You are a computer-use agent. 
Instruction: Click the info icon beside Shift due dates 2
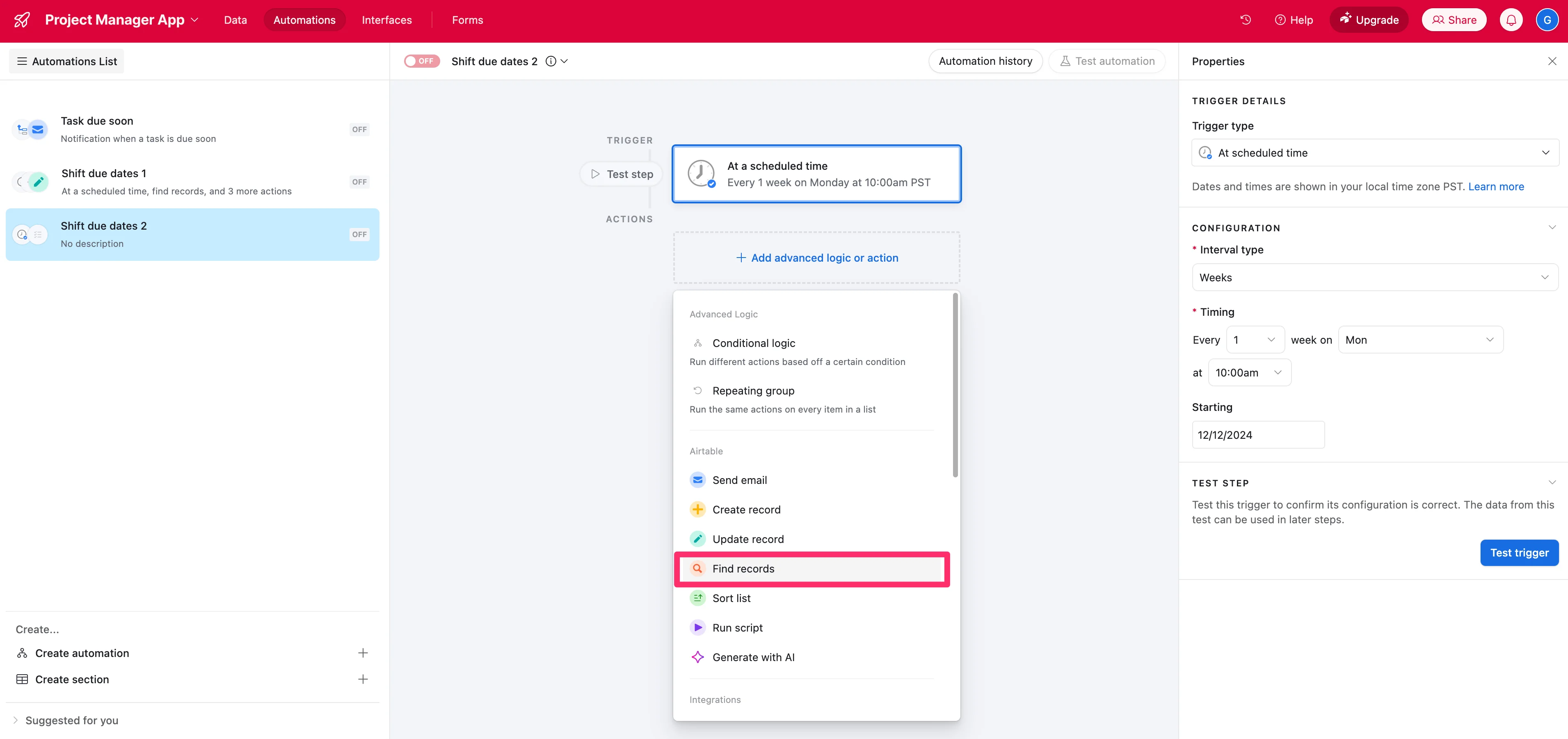click(550, 62)
